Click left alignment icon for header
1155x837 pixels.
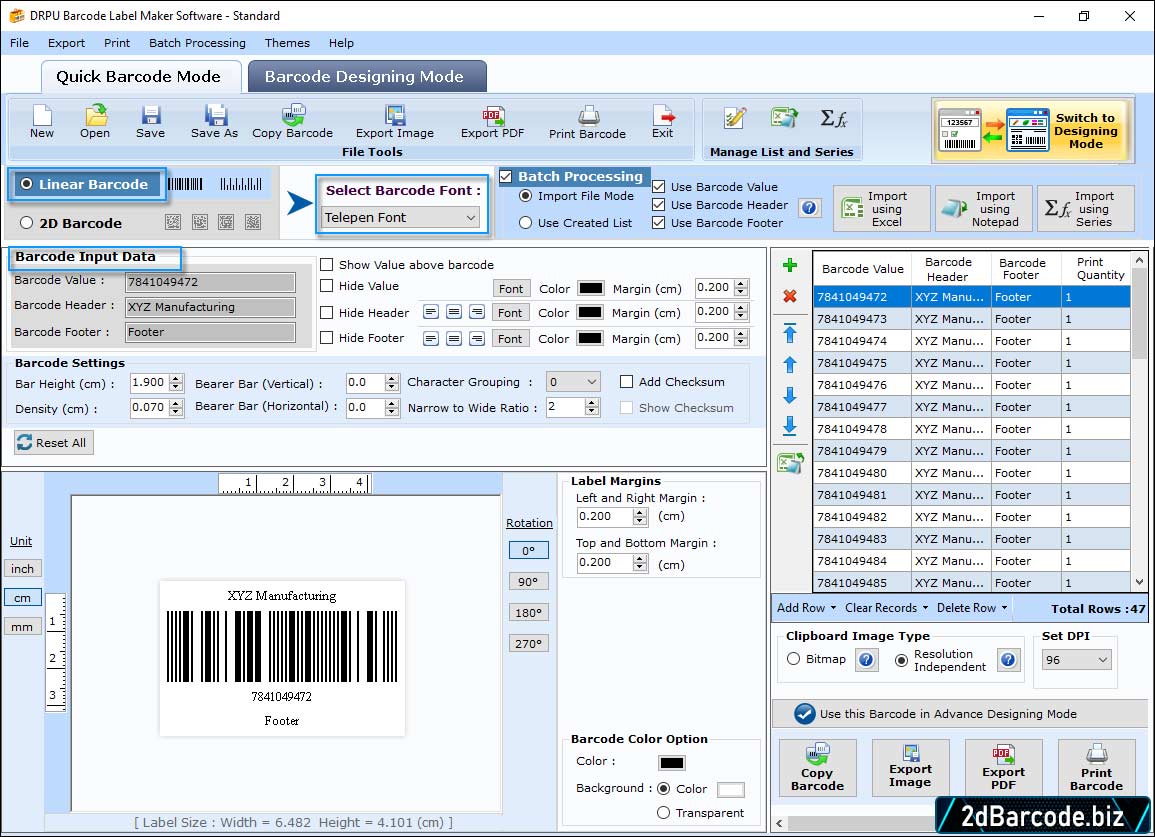431,312
